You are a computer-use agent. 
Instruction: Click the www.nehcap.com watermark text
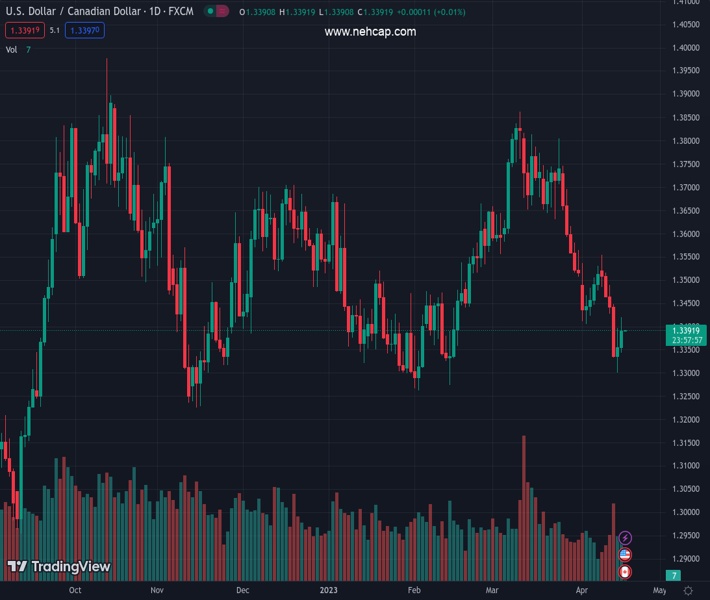click(x=370, y=32)
